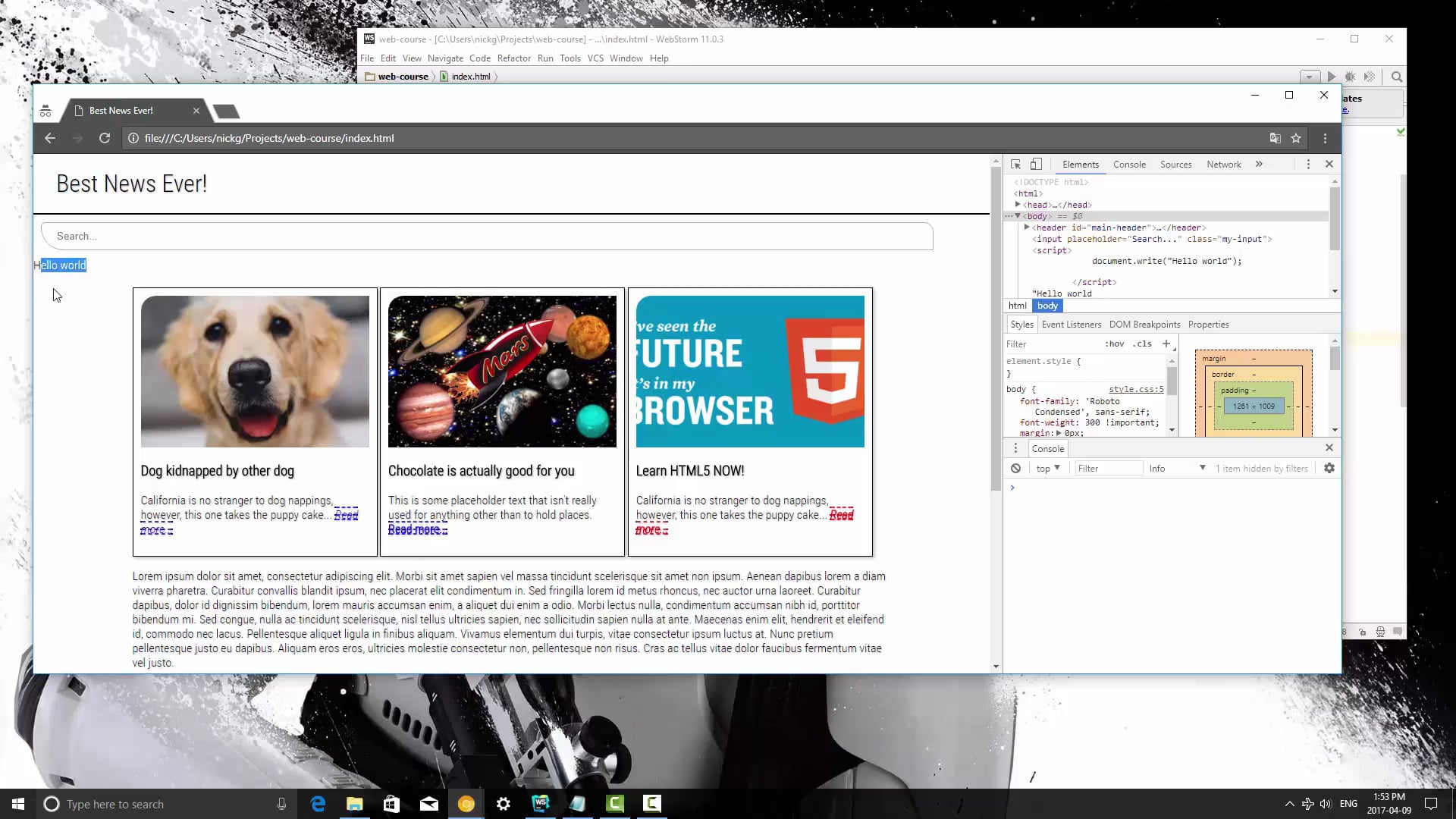The height and width of the screenshot is (819, 1456).
Task: Click the Read more link under Chocolate article
Action: (416, 529)
